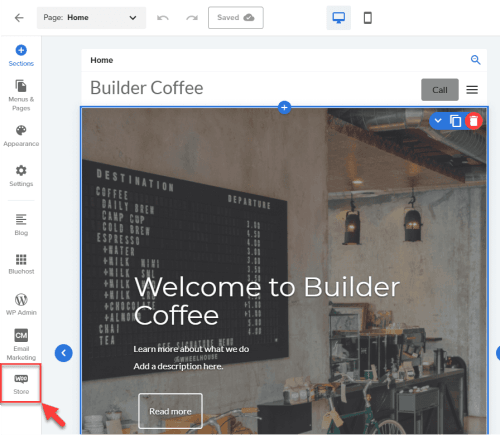Go back with the left arrow icon
Image resolution: width=500 pixels, height=435 pixels.
pos(19,18)
